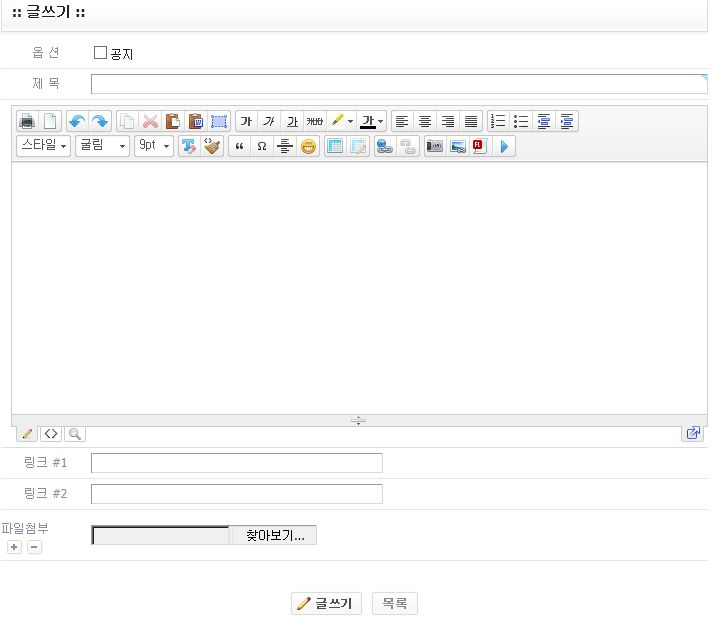Toggle underline 가 formatting

pos(292,121)
